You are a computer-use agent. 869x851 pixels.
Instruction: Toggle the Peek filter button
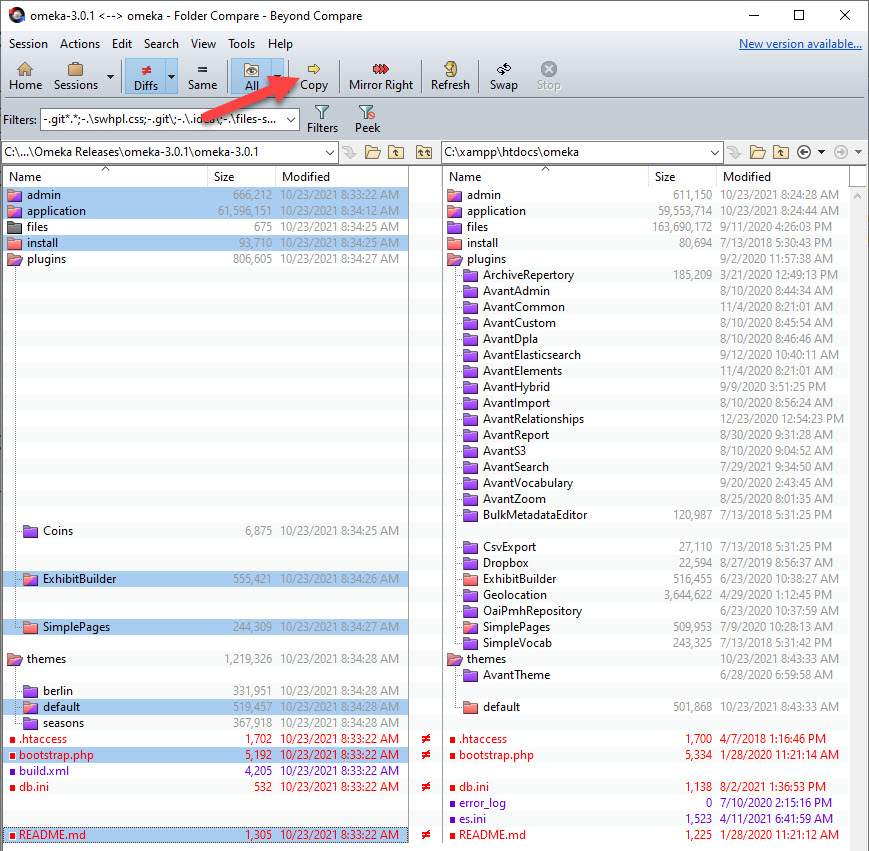pos(367,119)
